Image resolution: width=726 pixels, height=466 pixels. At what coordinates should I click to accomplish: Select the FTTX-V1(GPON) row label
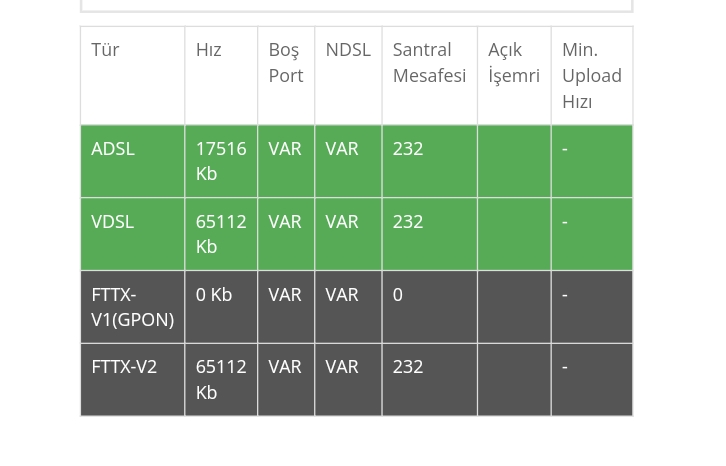coord(132,307)
